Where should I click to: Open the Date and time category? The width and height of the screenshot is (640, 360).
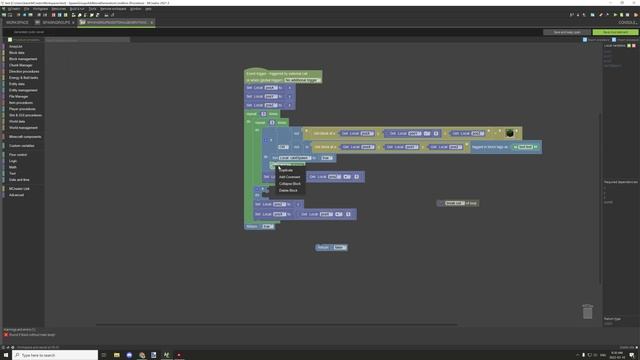point(19,180)
